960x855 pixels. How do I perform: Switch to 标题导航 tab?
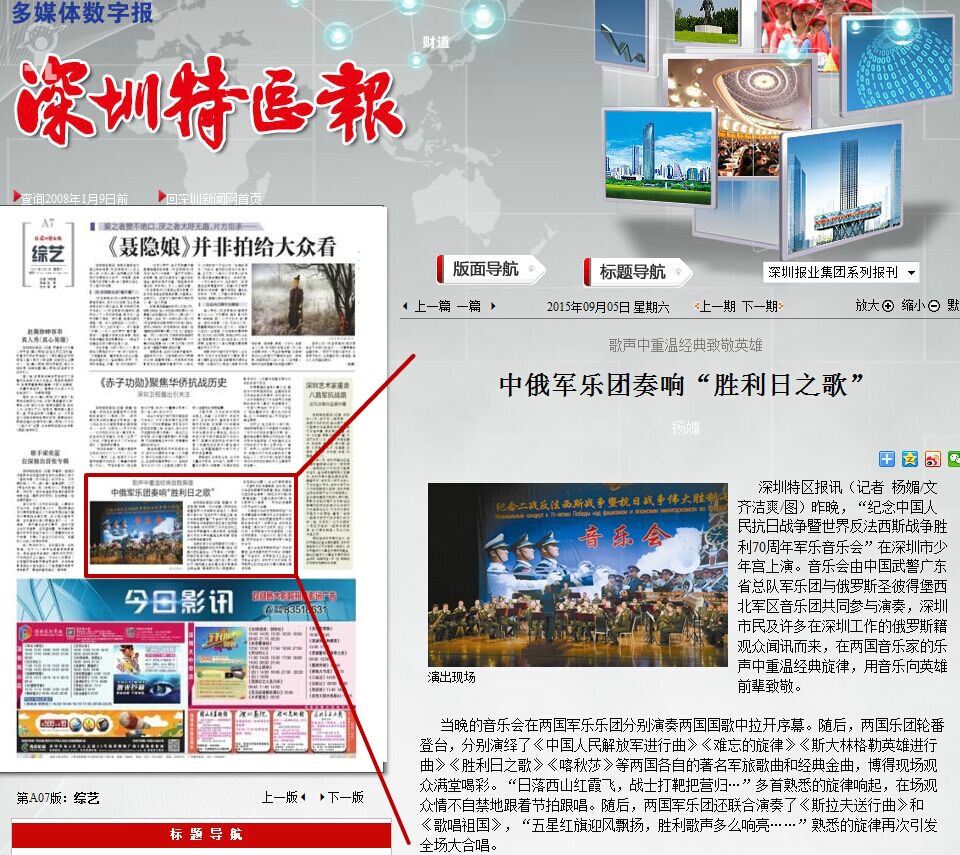633,271
